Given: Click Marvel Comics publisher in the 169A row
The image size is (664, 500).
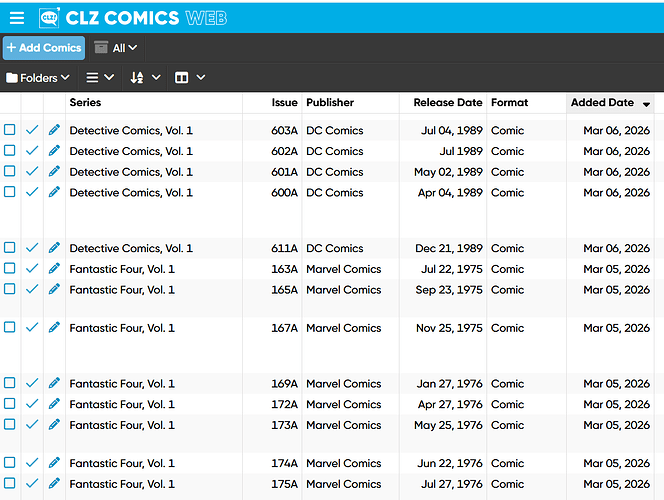Looking at the screenshot, I should click(x=343, y=384).
